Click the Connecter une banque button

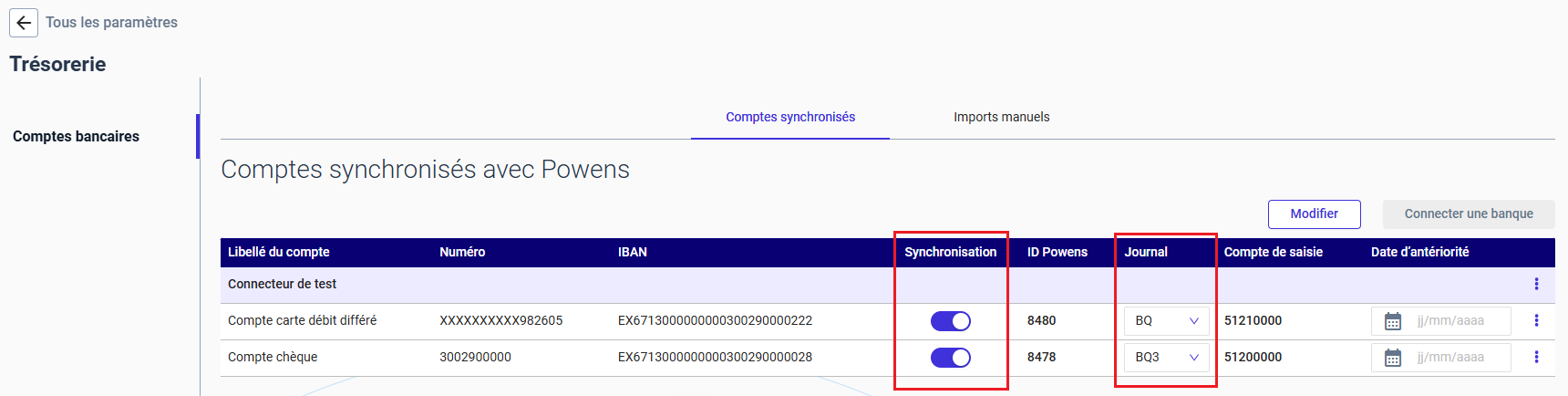pos(1469,214)
